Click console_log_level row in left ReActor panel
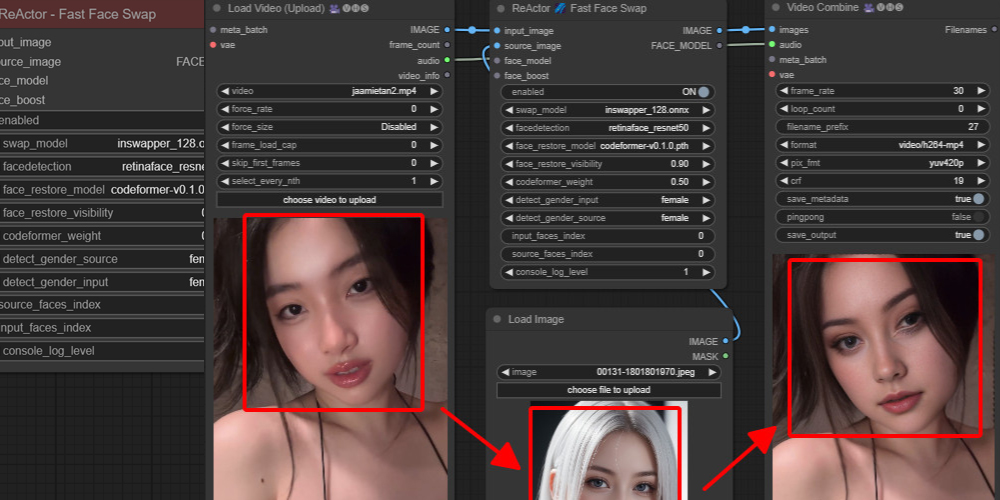Image resolution: width=1000 pixels, height=500 pixels. 102,351
